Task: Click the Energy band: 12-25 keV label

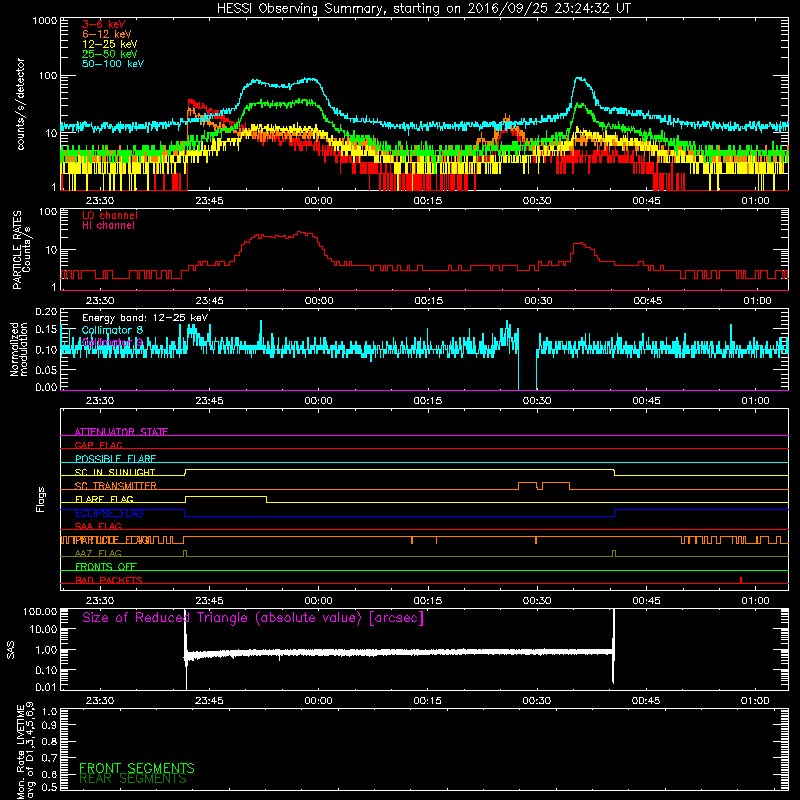Action: [x=145, y=318]
